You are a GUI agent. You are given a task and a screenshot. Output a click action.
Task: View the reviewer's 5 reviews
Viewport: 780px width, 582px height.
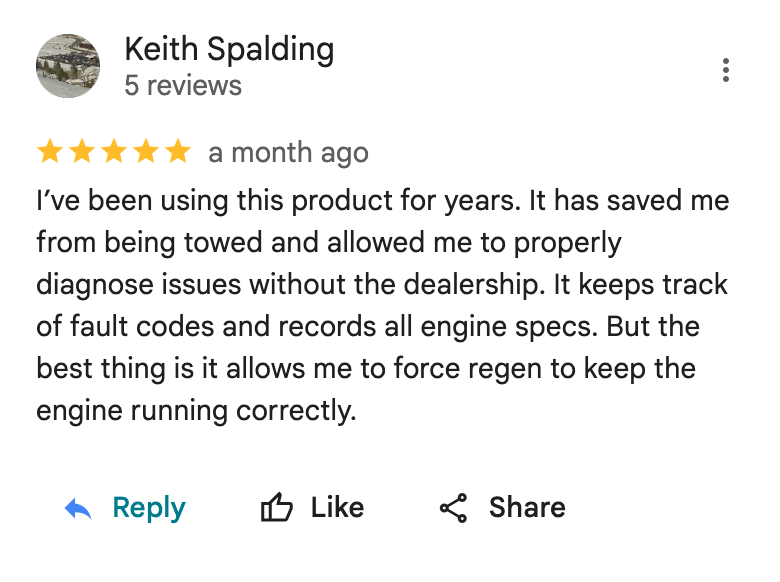tap(183, 86)
